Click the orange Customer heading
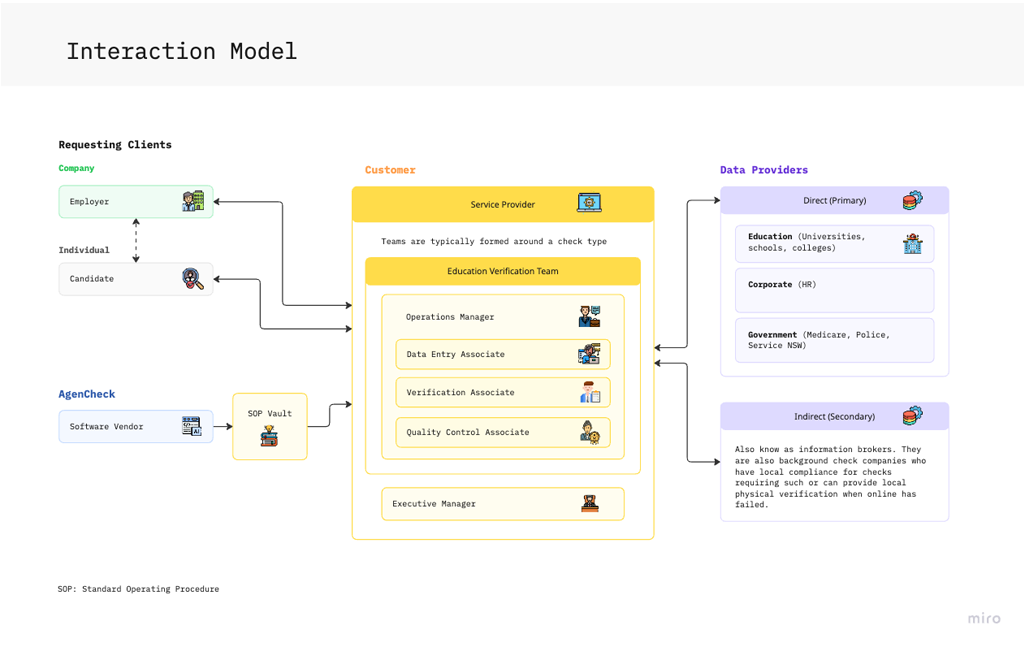1024x661 pixels. coord(390,170)
